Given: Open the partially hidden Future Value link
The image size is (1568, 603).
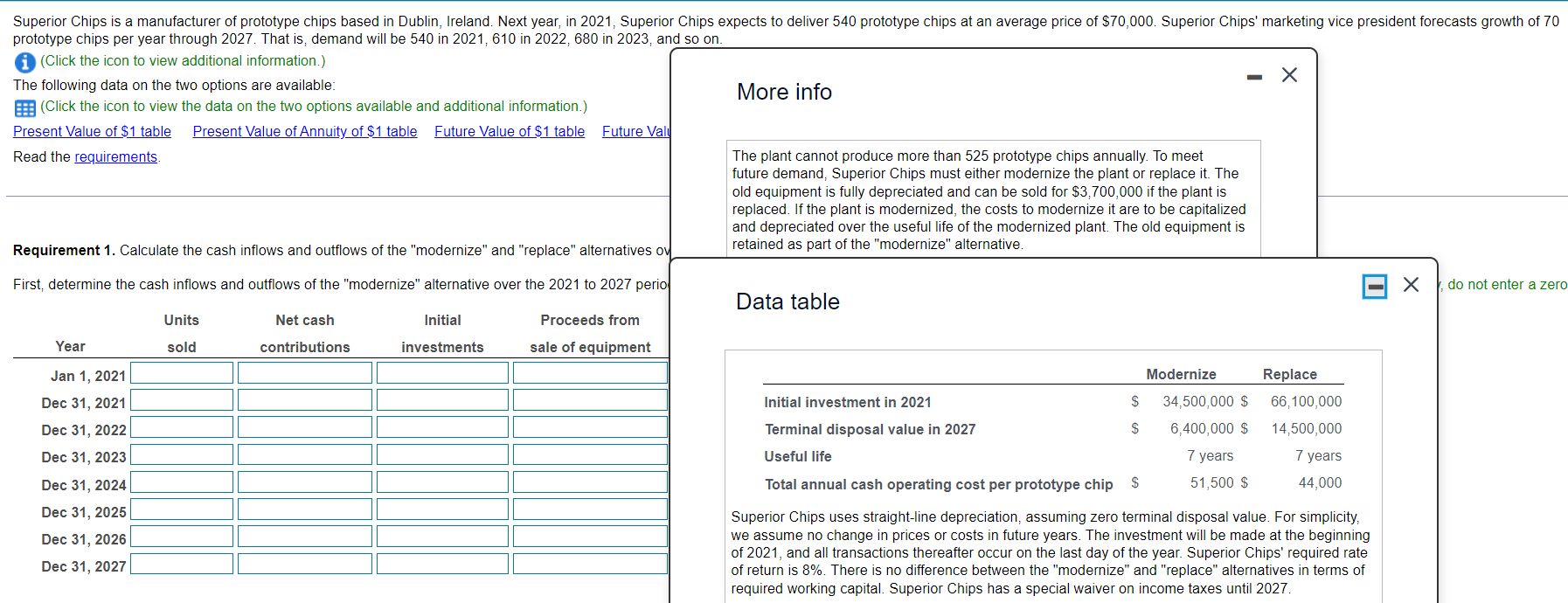Looking at the screenshot, I should click(635, 131).
